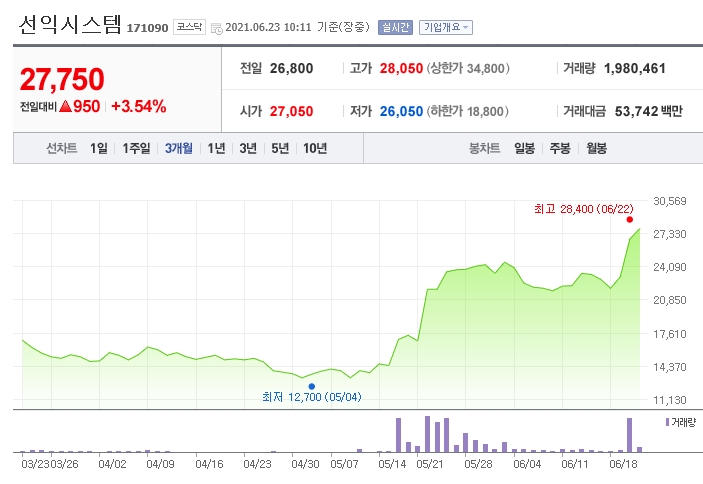Click the lower limit price 18,800
The width and height of the screenshot is (703, 484).
coord(486,111)
